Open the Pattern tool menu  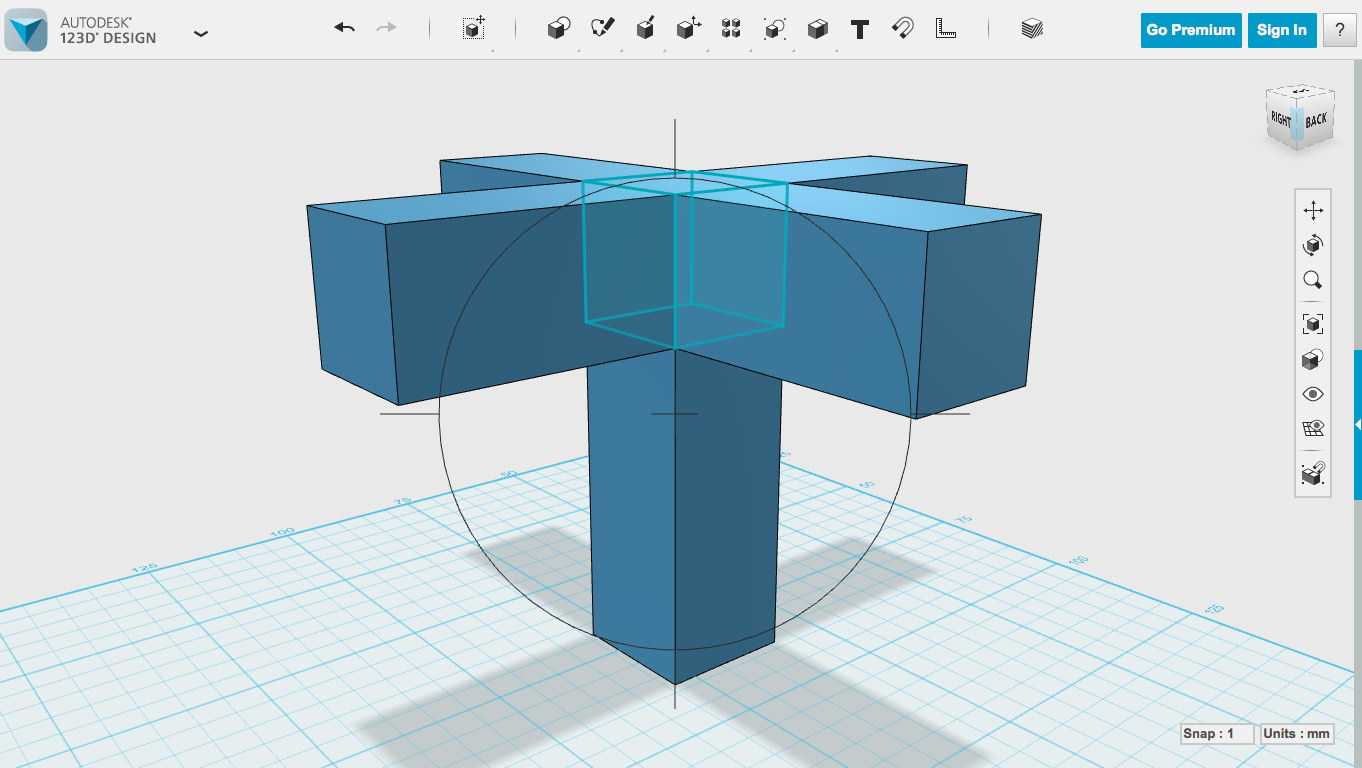[x=731, y=28]
